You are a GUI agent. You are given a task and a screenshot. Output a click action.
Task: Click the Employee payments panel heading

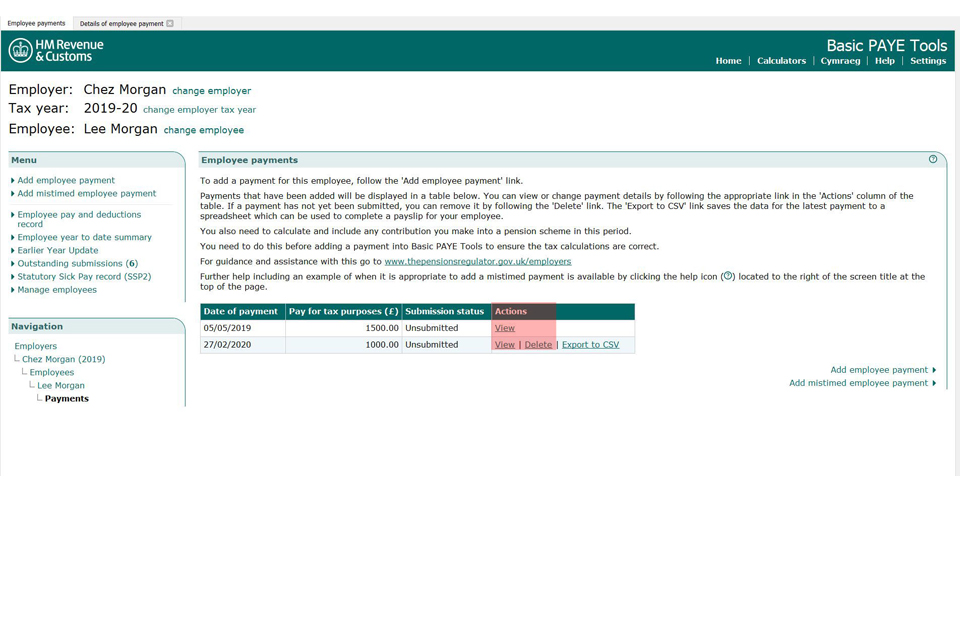coord(249,160)
